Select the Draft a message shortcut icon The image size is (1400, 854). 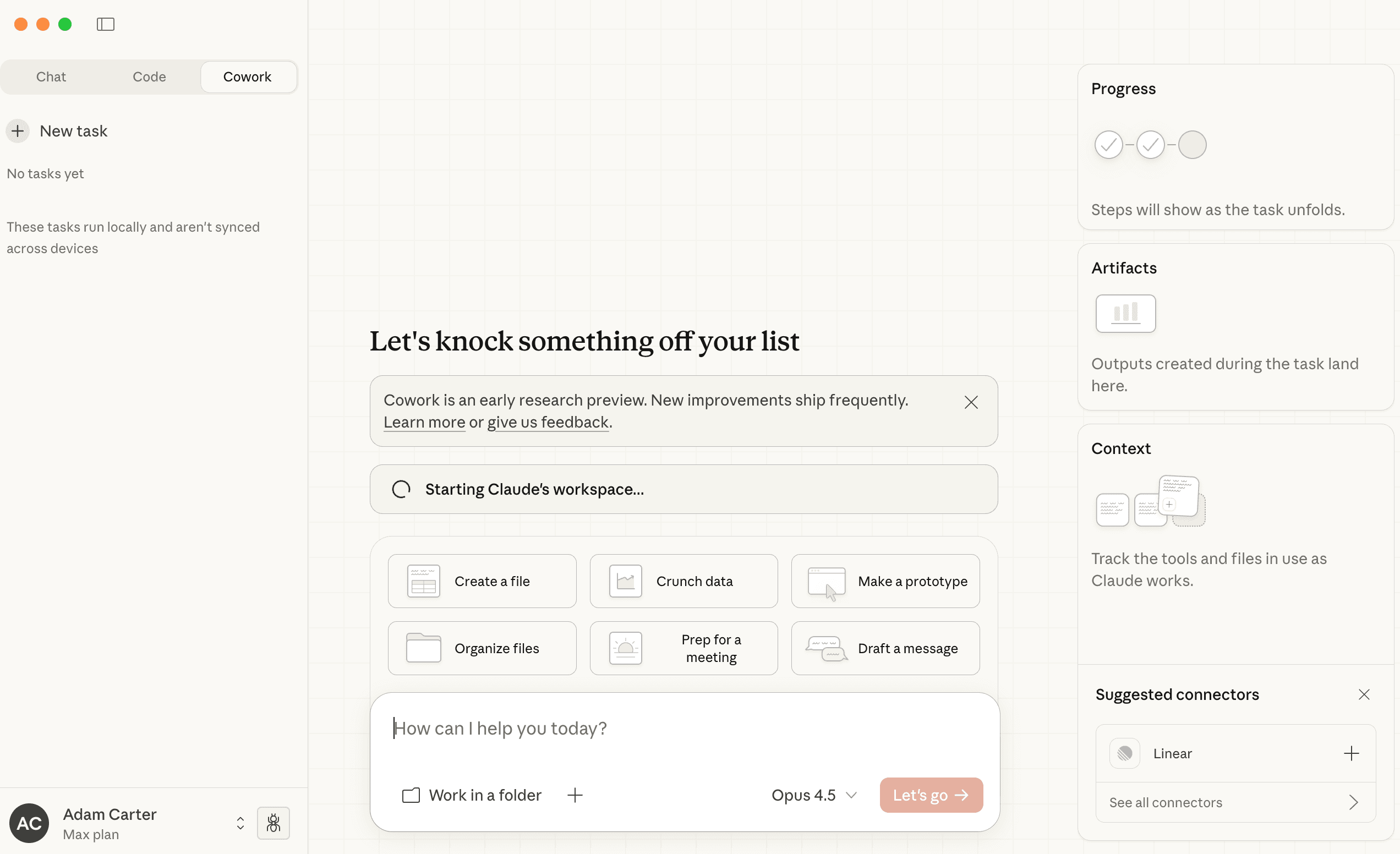[x=827, y=648]
